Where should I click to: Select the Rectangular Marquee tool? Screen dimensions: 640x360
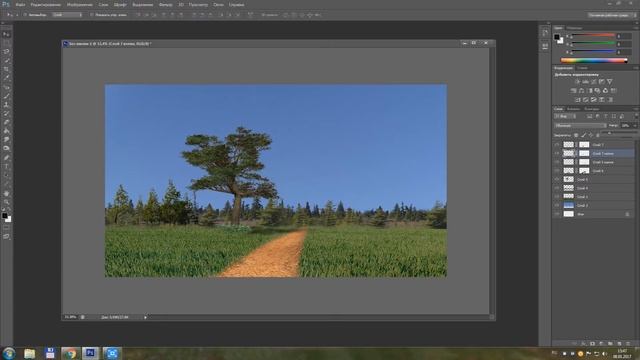tap(7, 43)
